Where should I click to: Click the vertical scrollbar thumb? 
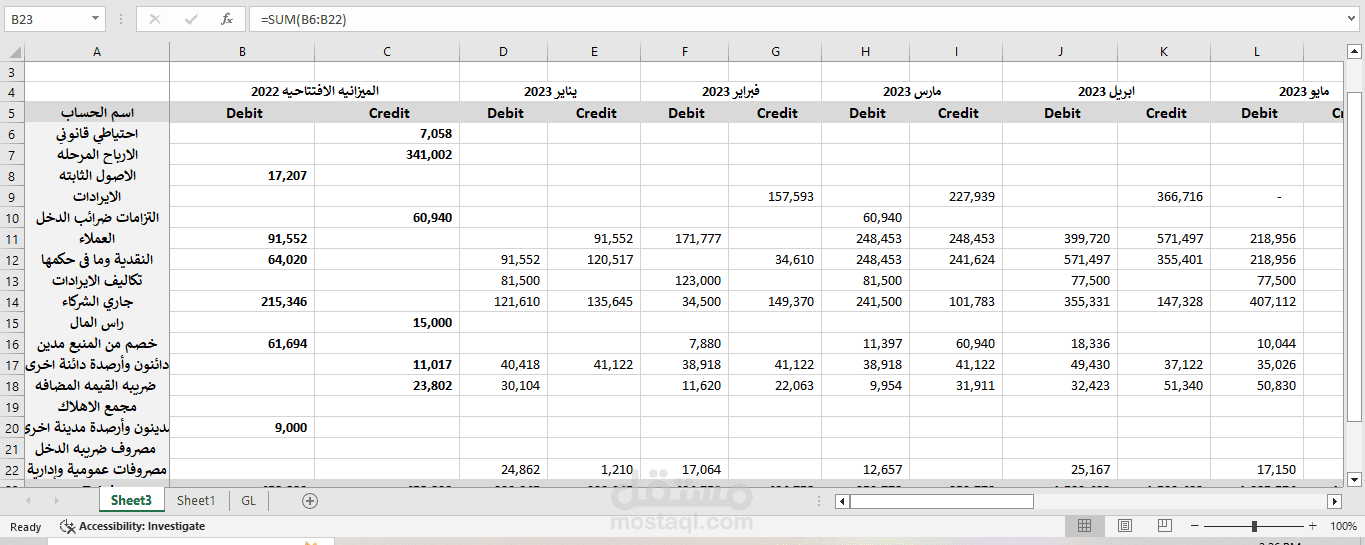pos(1354,255)
